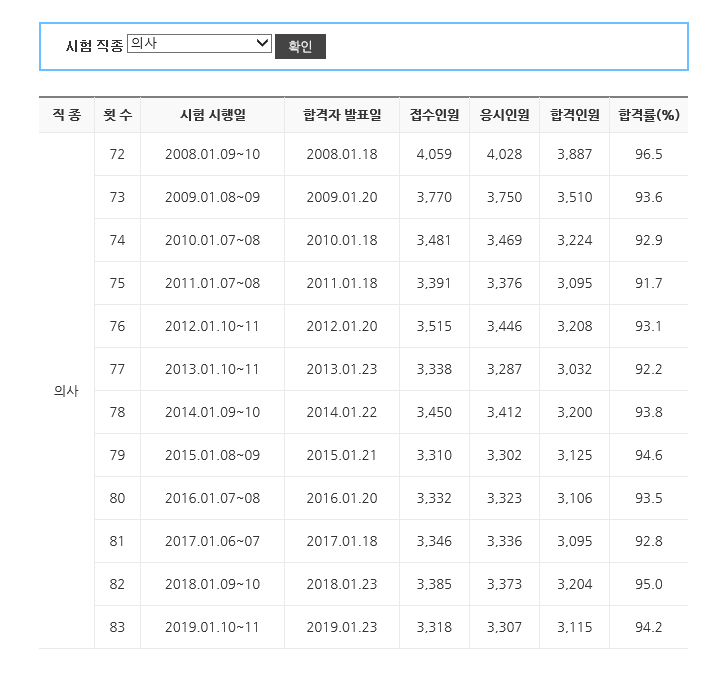Viewport: 712px width, 673px height.
Task: Click the passers value 3,106
Action: [575, 498]
